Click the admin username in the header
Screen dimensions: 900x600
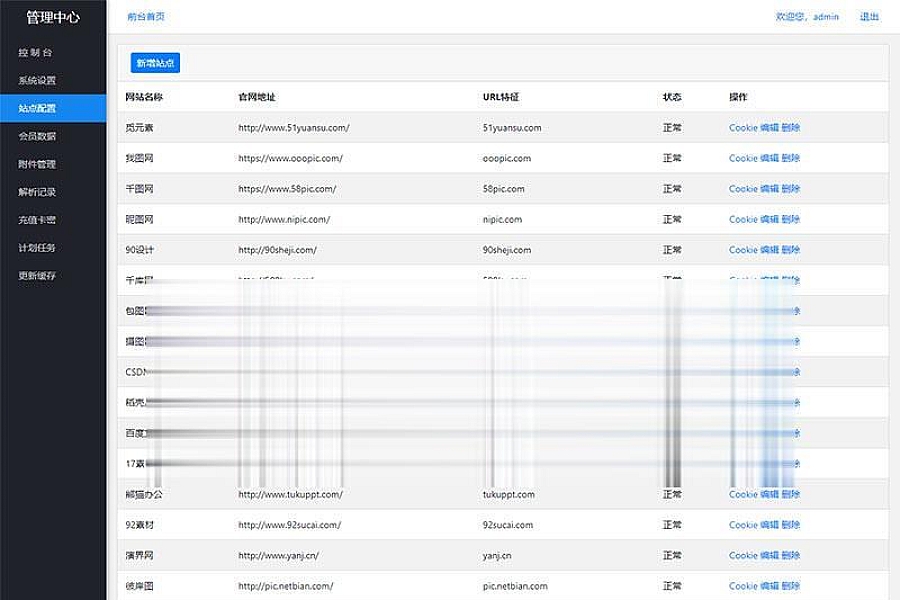[826, 17]
